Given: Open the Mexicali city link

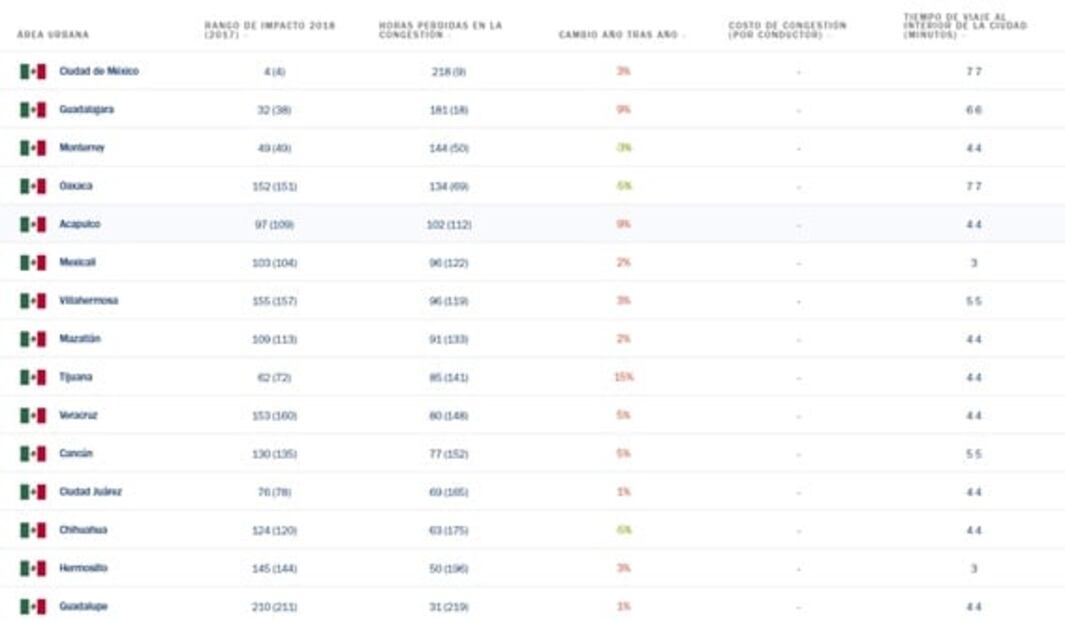Looking at the screenshot, I should click(x=78, y=262).
